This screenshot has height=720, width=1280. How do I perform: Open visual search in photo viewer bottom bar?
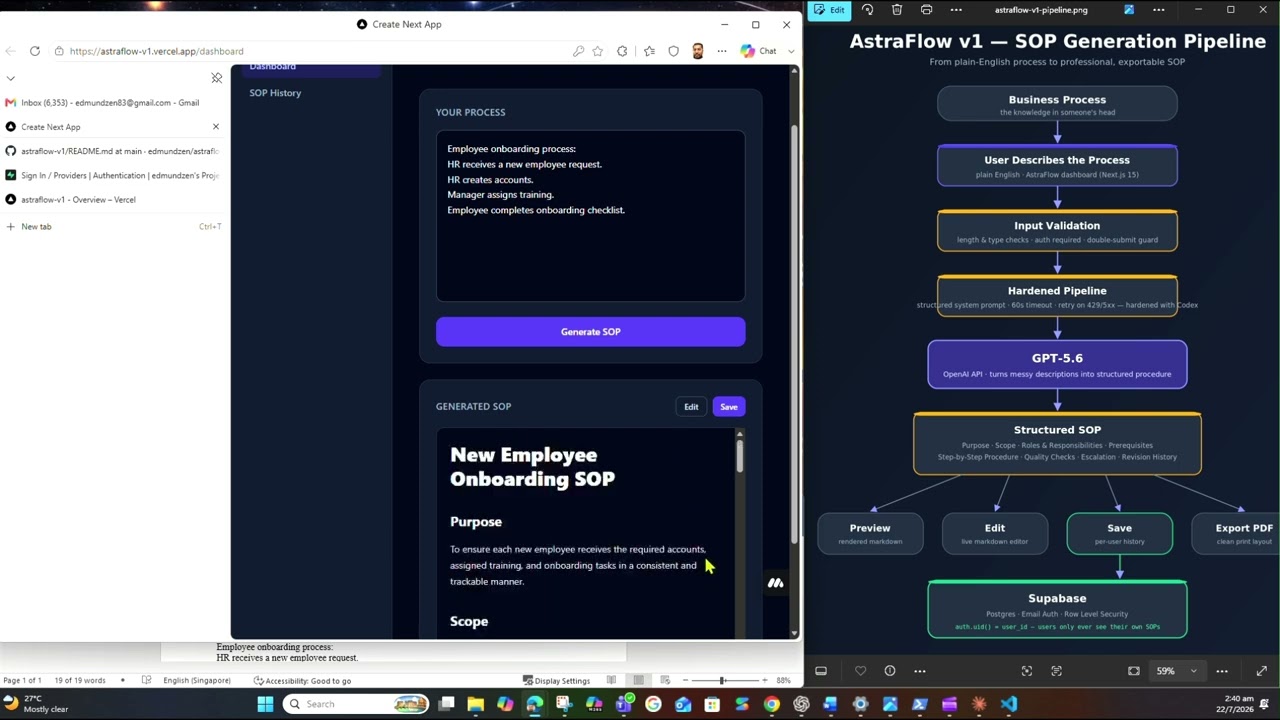(x=1027, y=671)
